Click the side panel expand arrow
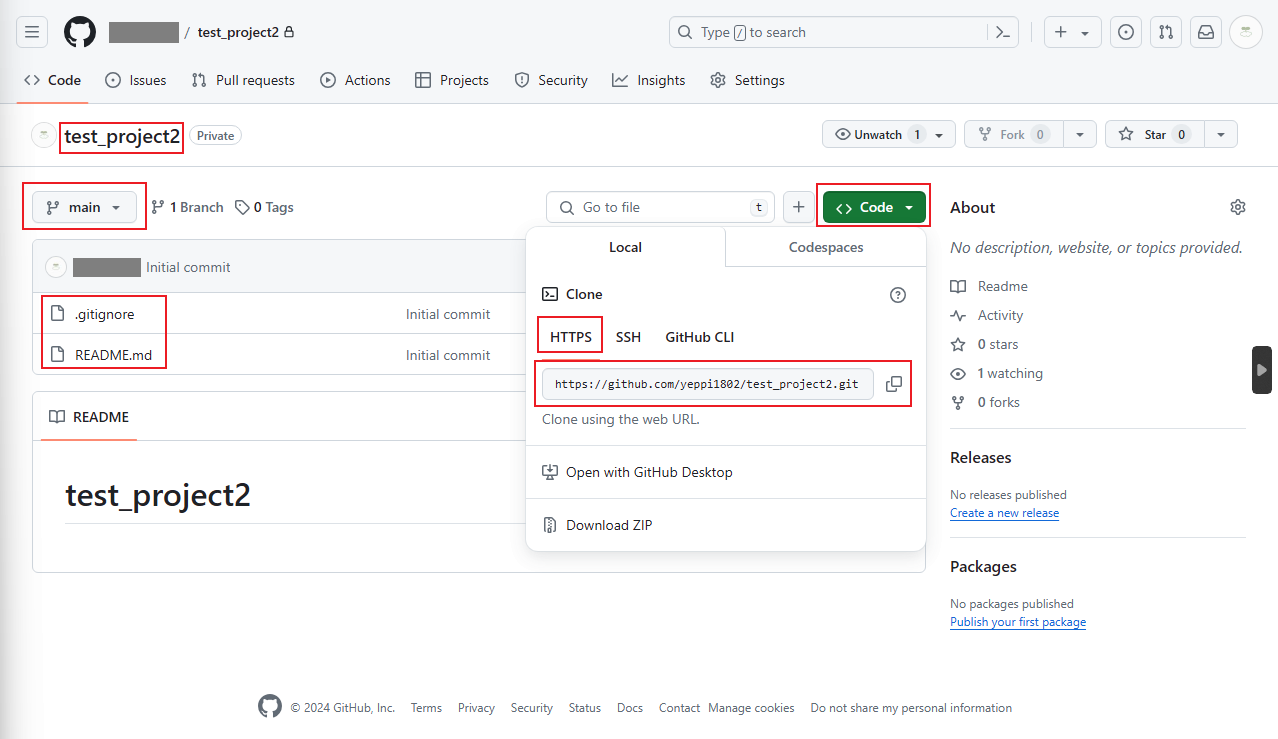 [x=1262, y=369]
